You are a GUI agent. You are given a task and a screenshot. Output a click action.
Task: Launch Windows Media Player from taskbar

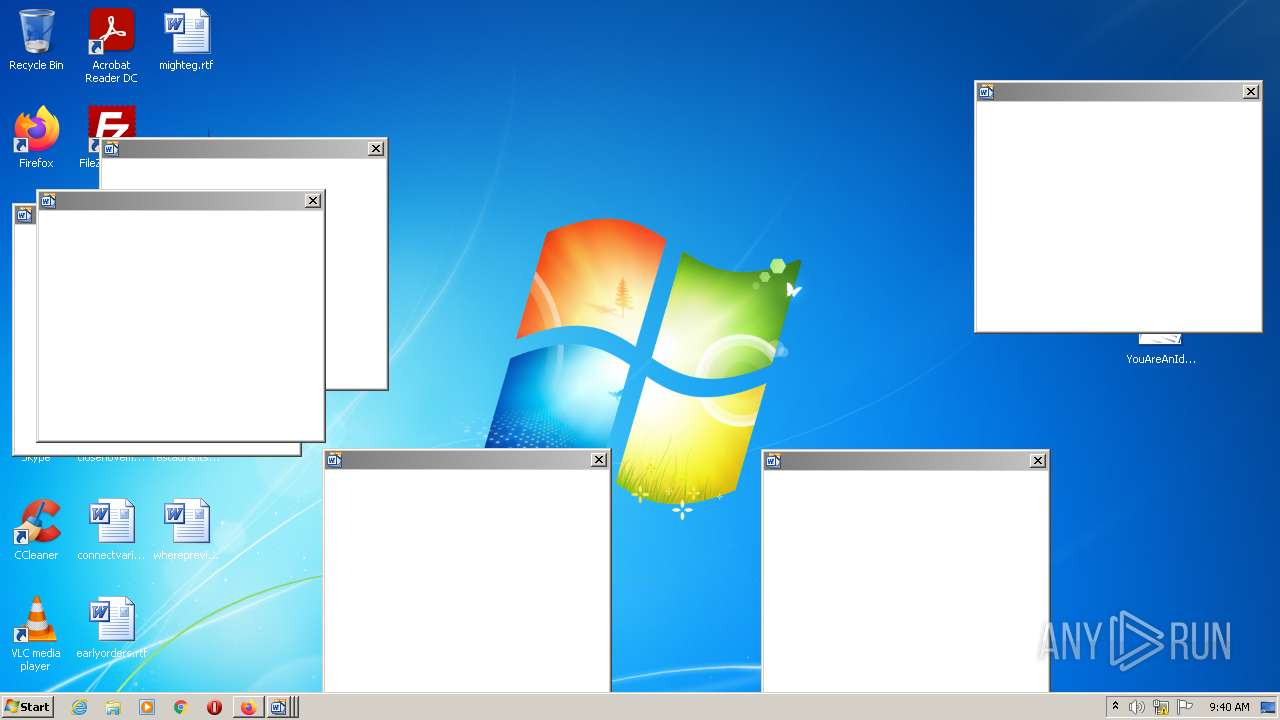147,707
